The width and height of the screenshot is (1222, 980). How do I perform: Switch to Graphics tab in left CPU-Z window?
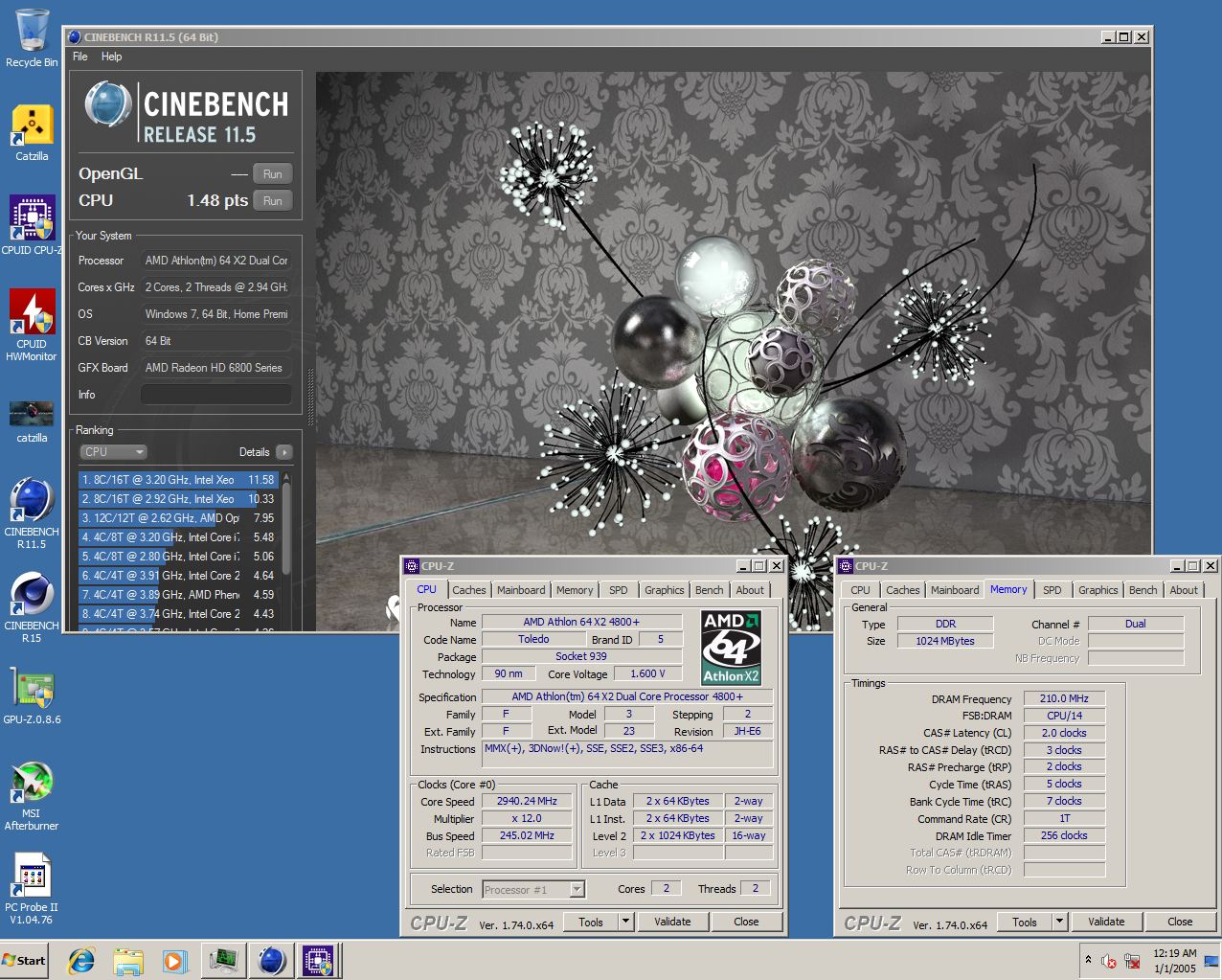(x=665, y=590)
